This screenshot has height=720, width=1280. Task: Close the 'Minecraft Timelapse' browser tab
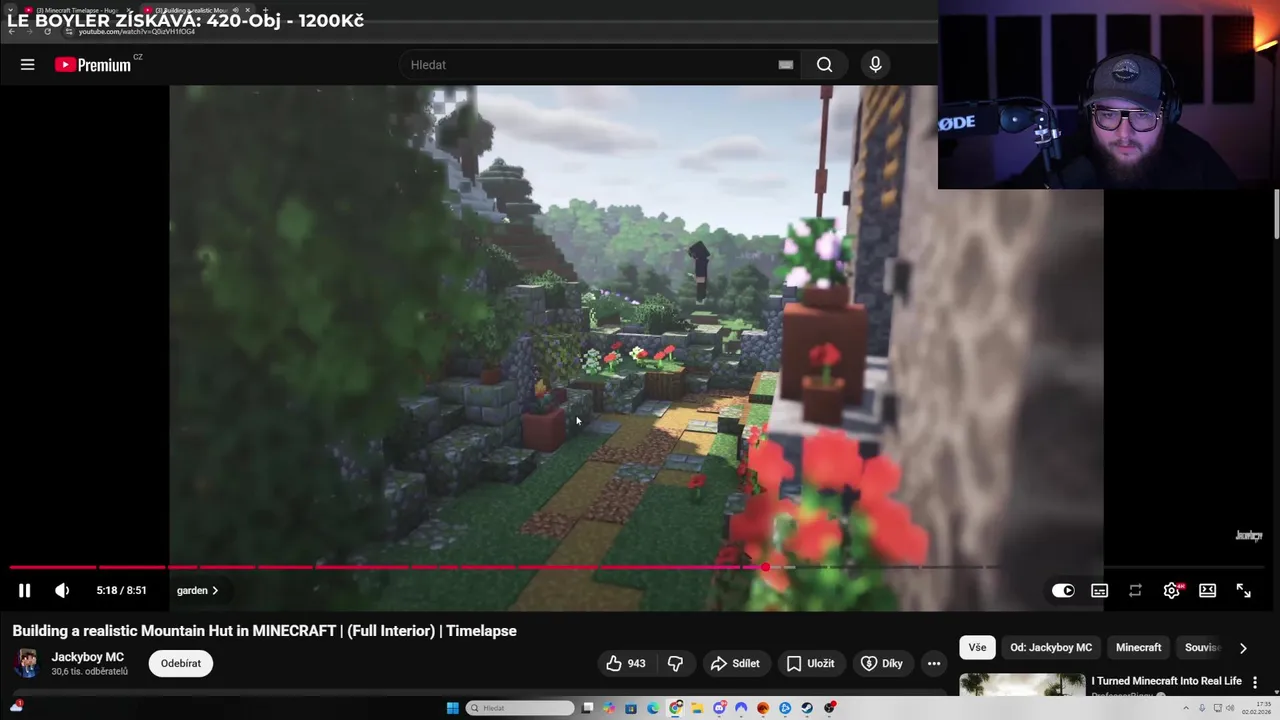(129, 10)
